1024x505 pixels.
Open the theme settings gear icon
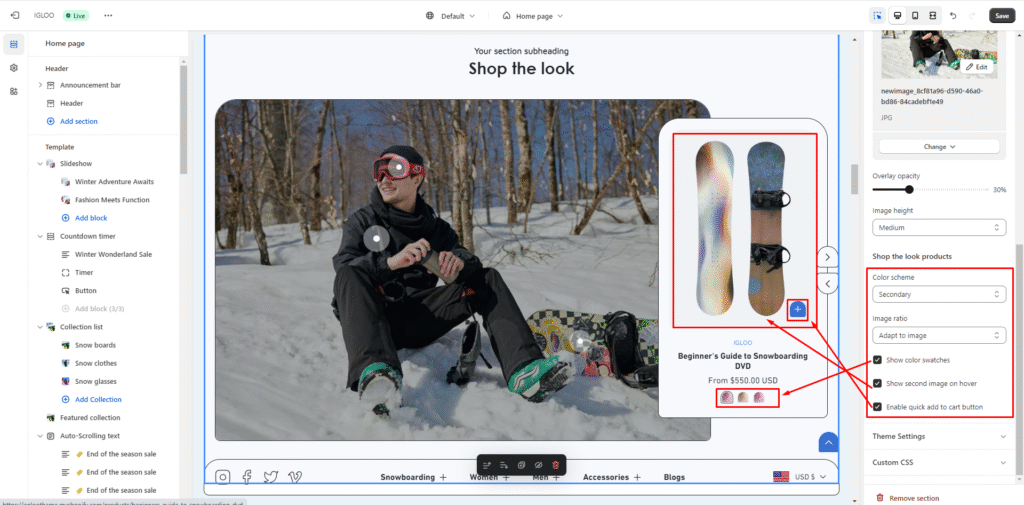coord(14,68)
